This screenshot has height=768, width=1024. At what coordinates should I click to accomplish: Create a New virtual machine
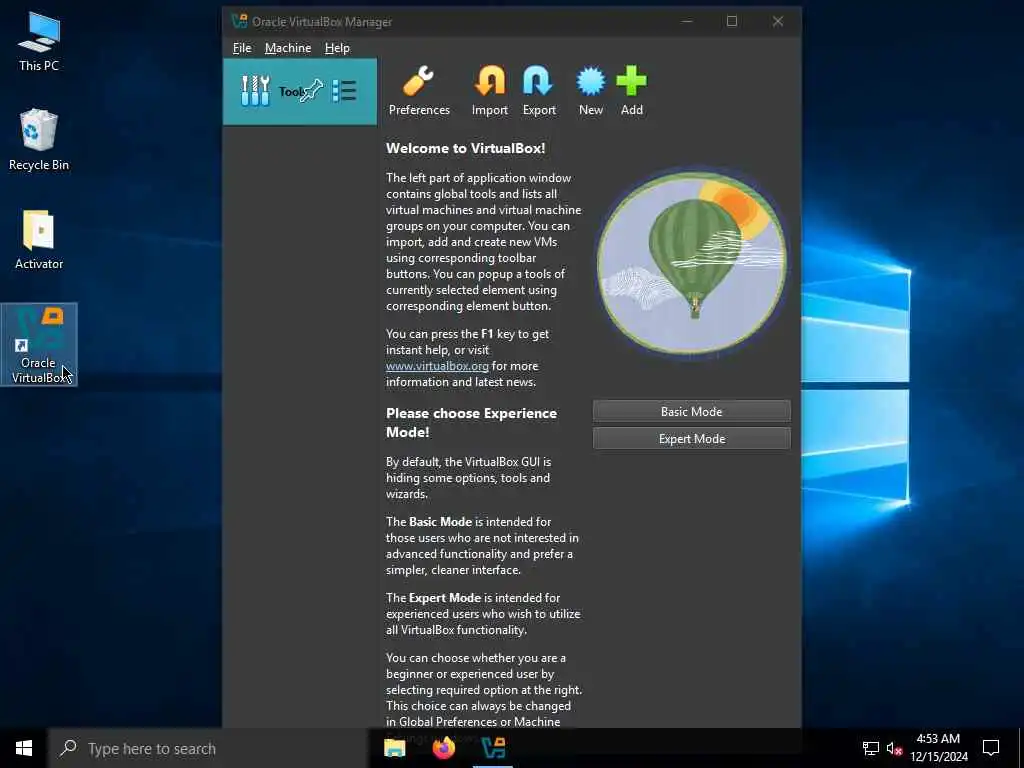point(590,91)
